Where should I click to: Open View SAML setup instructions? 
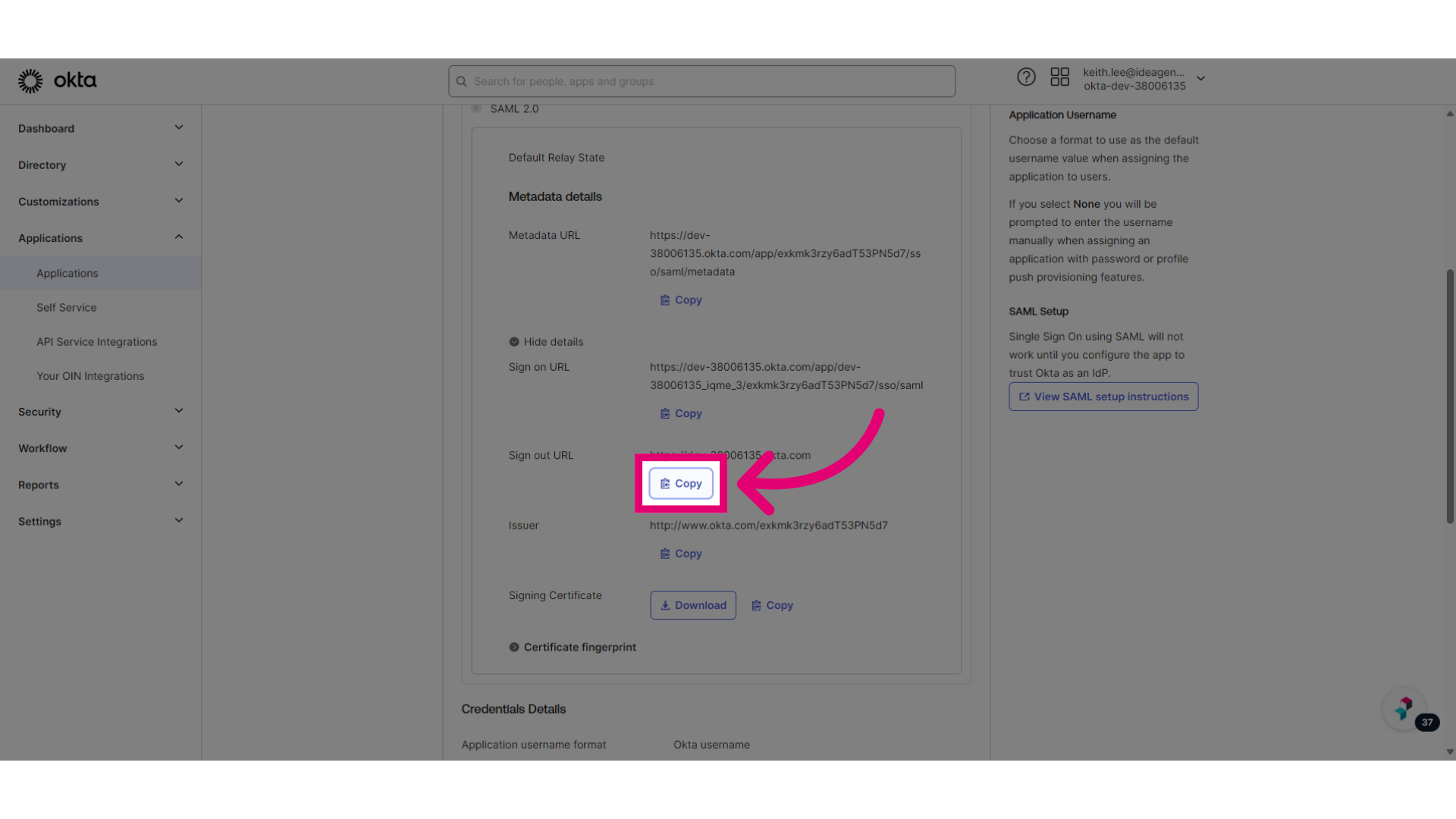tap(1103, 397)
